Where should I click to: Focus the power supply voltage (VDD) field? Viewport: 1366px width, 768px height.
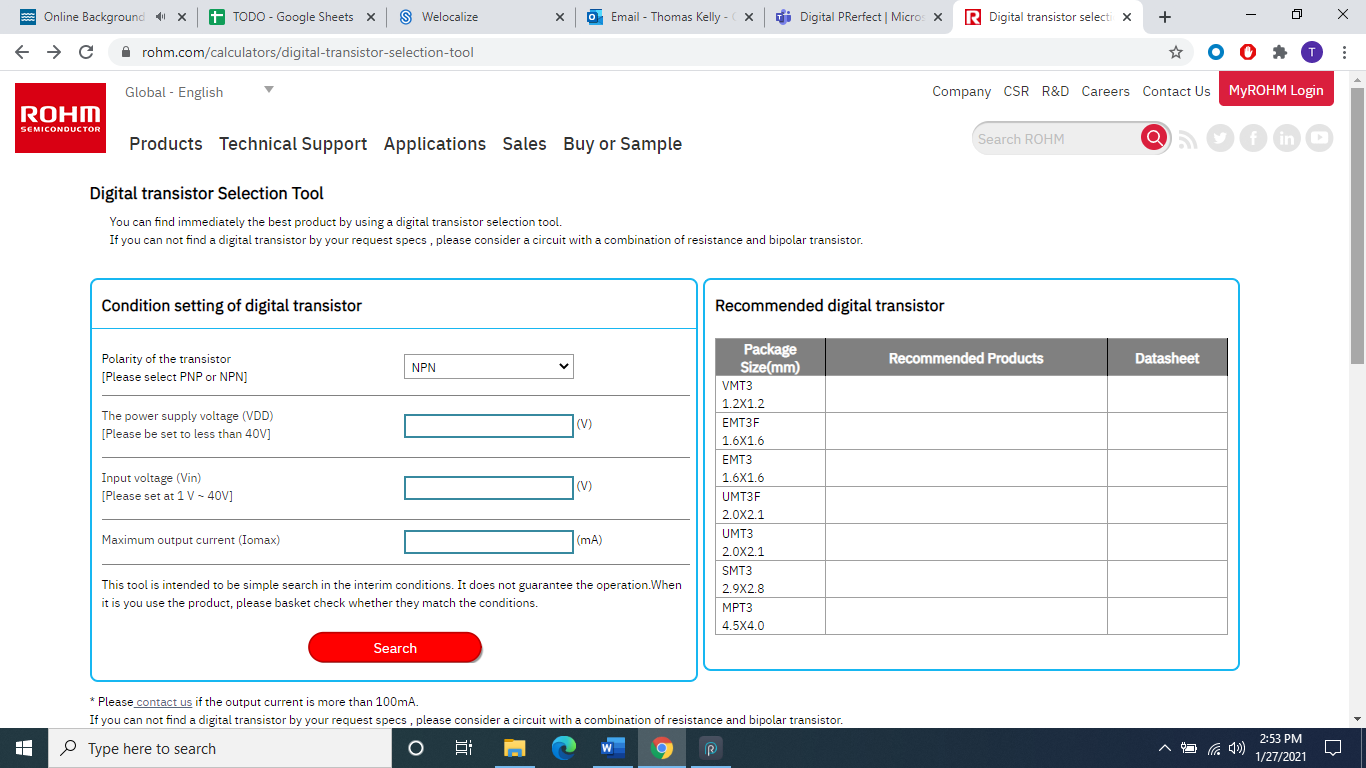[x=488, y=426]
